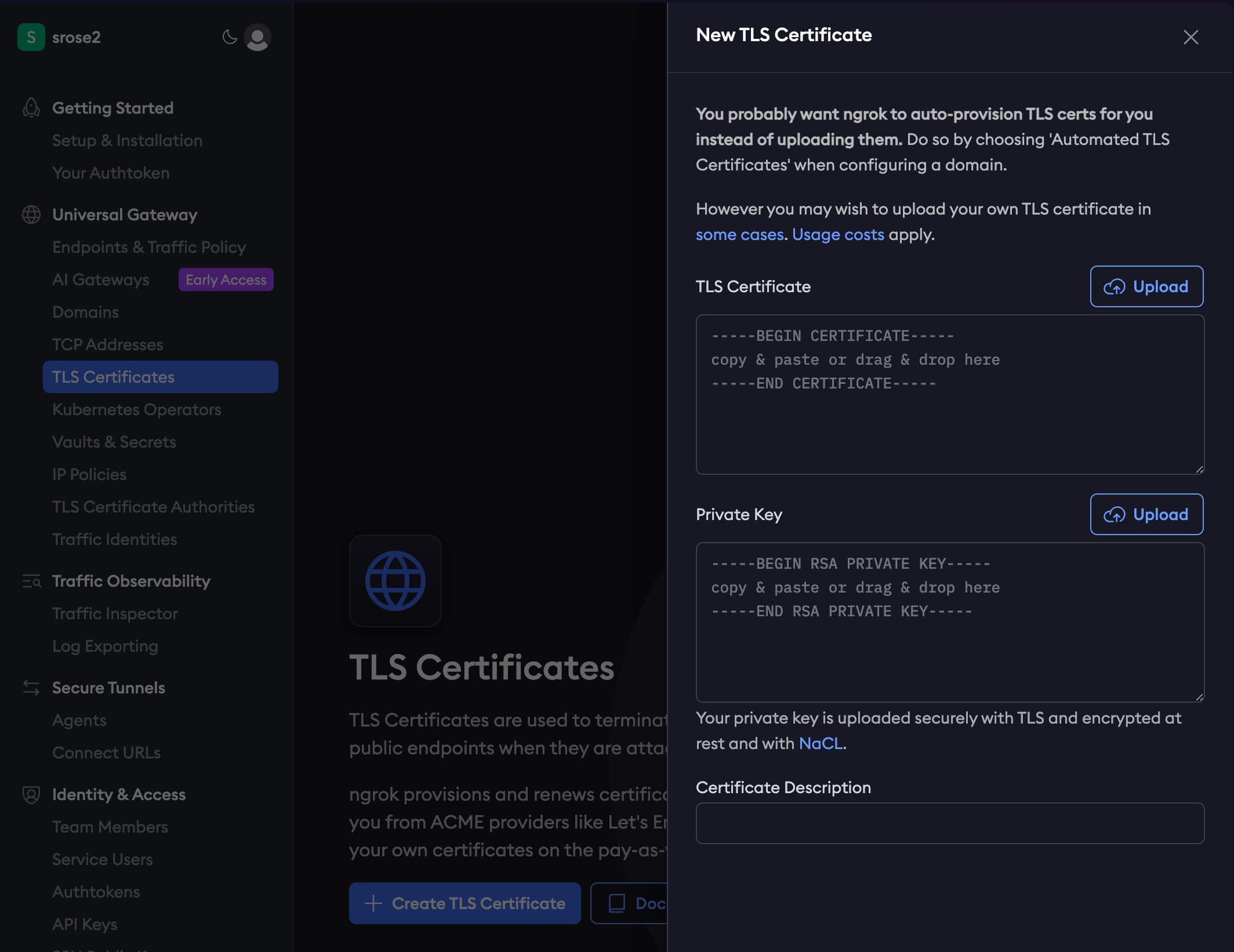Click the Traffic Observability sidebar icon
1234x952 pixels.
[x=30, y=581]
